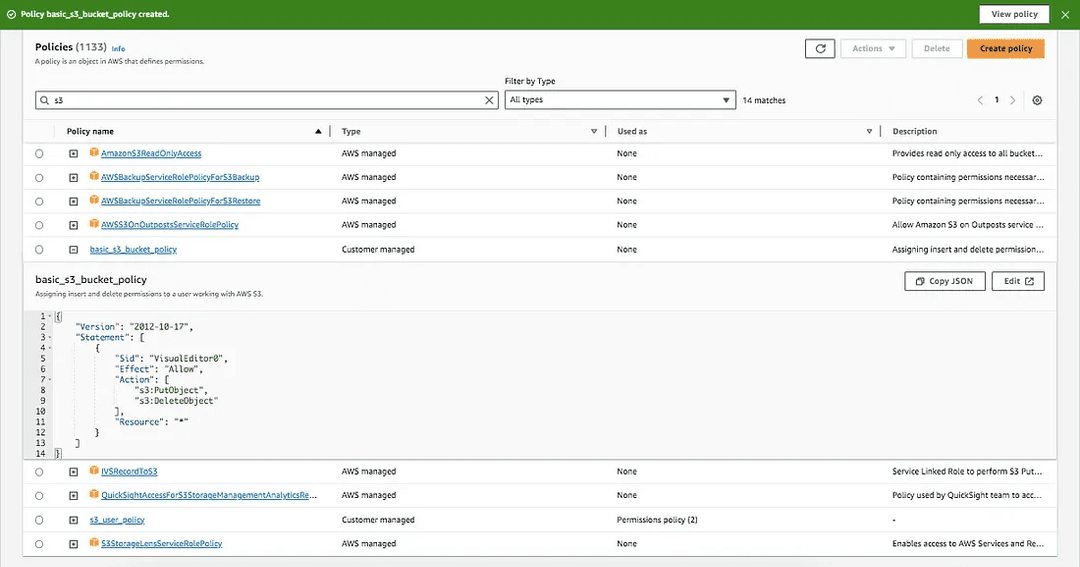Select radio for AWSBackupServiceRolePolicyForS3Backup
Viewport: 1080px width, 567px height.
pyautogui.click(x=39, y=178)
